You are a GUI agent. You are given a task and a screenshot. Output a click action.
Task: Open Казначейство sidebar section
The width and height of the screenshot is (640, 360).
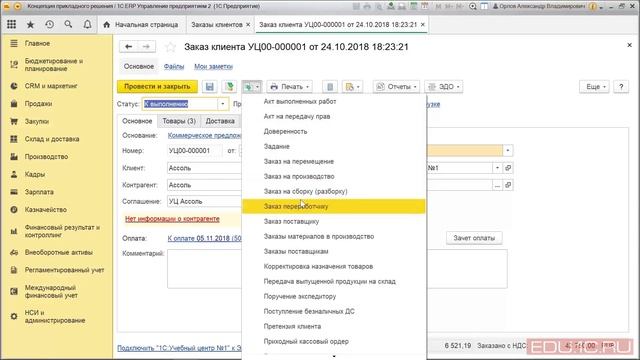[x=56, y=209]
